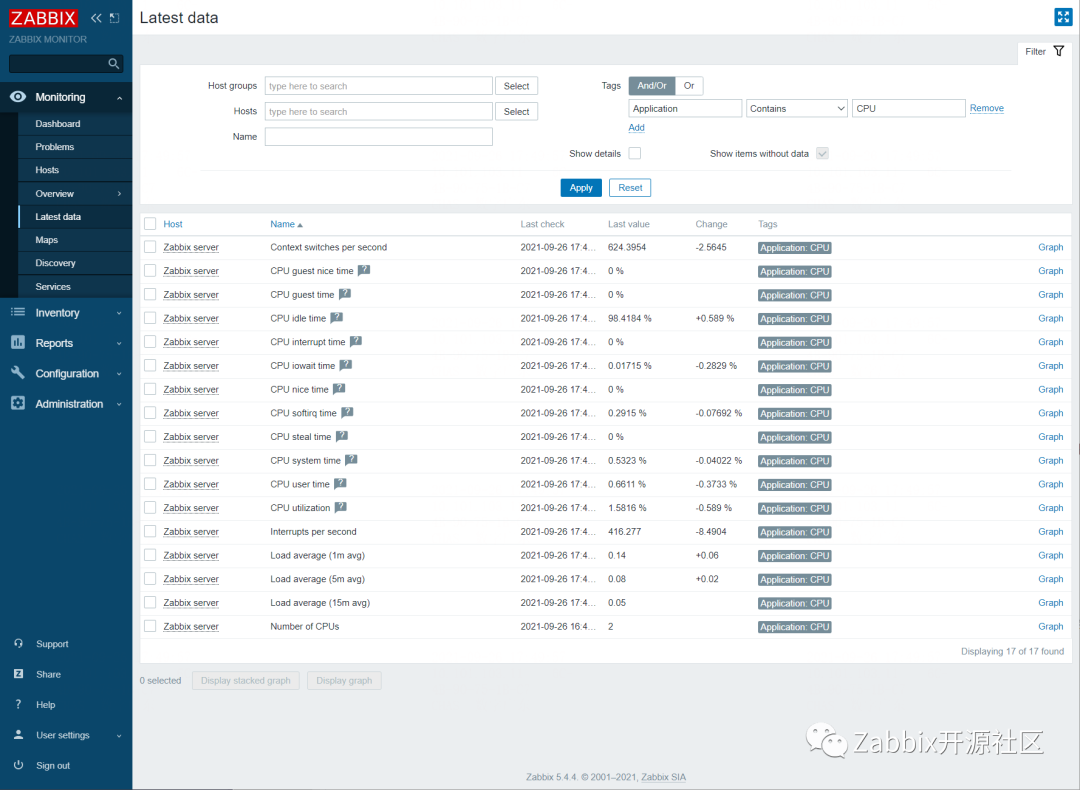Click the Remove tag link
The height and width of the screenshot is (790, 1080).
tap(986, 108)
